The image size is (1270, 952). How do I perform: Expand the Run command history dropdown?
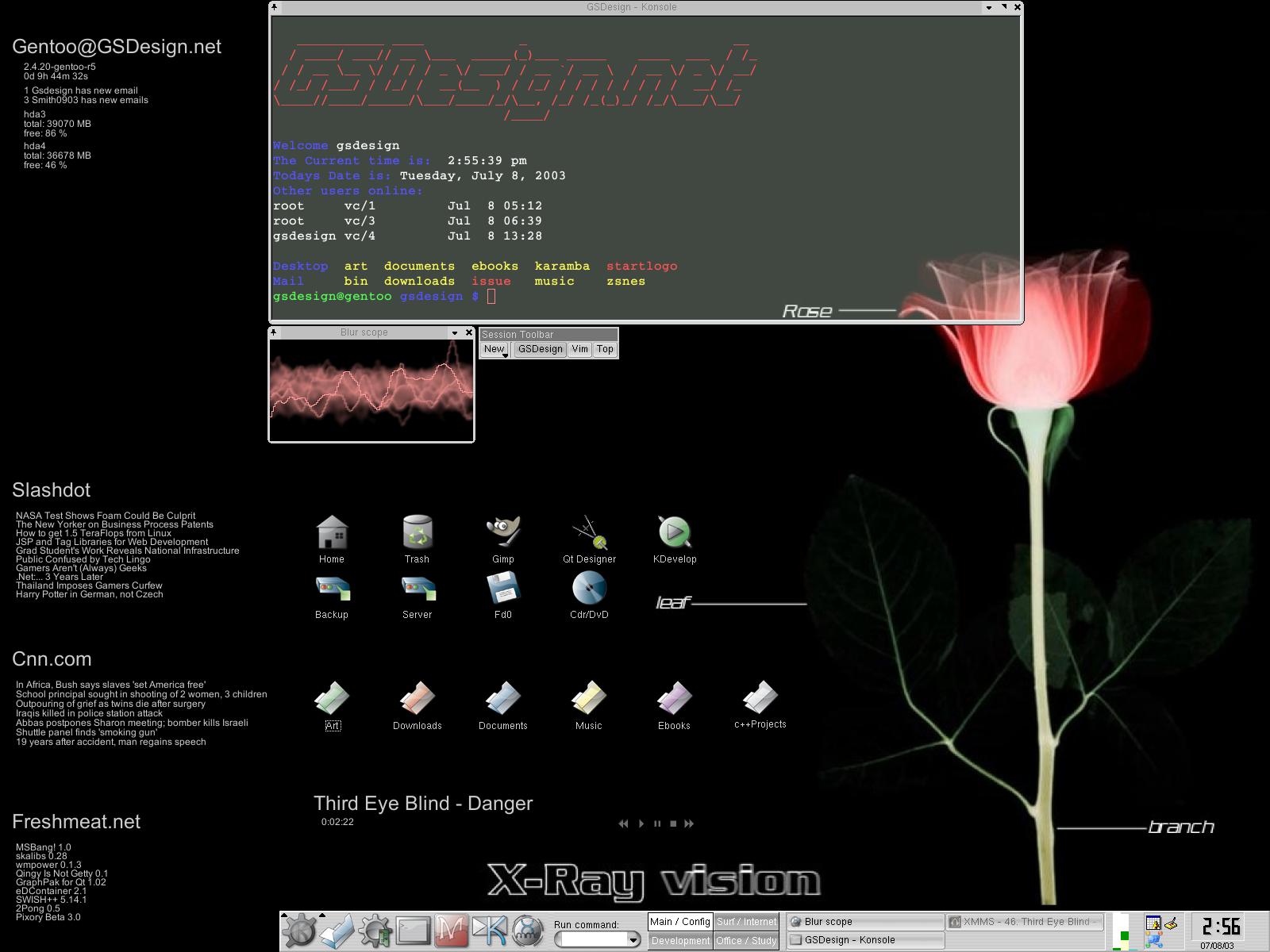[633, 940]
